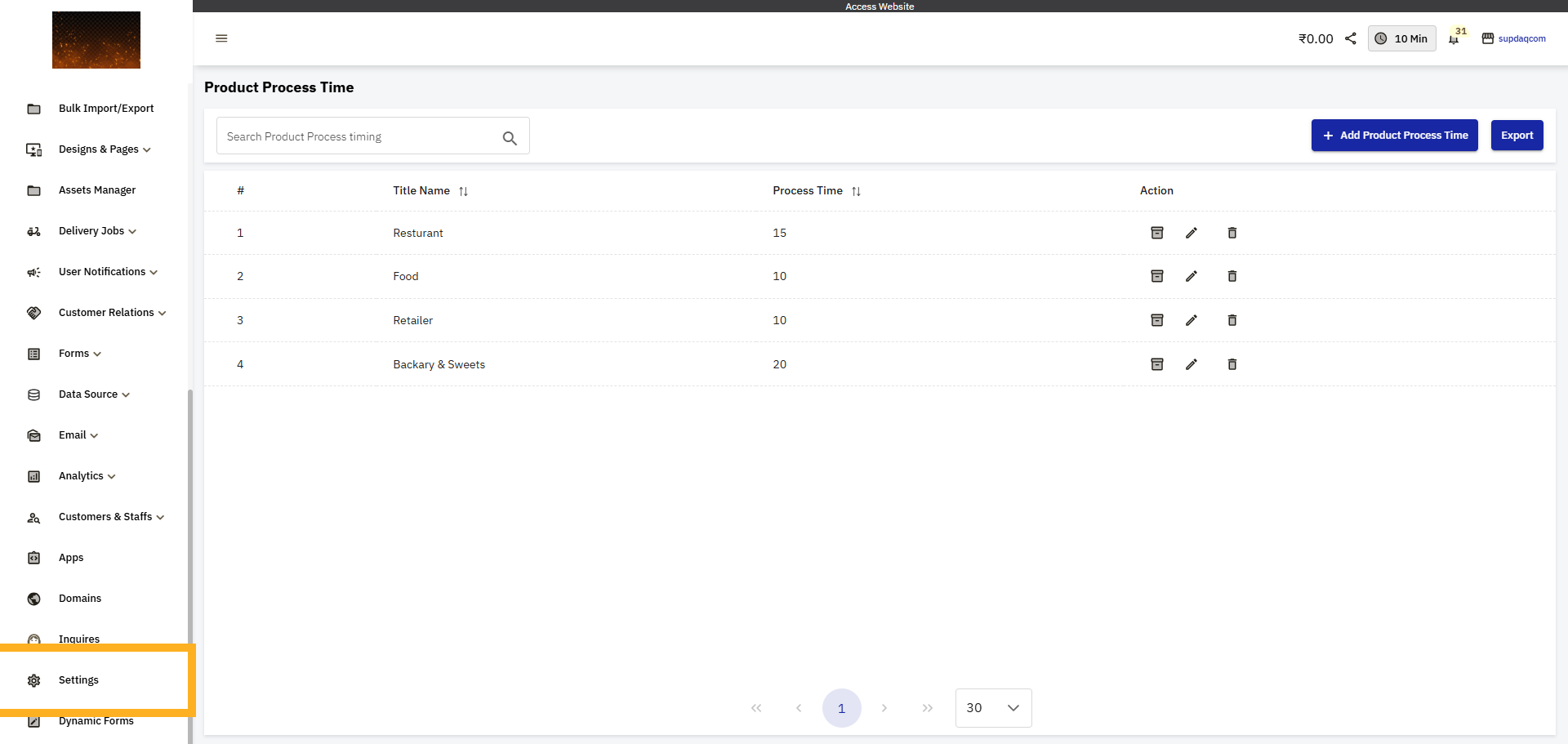Open notifications bell with 31 alerts
The image size is (1568, 744).
(x=1455, y=38)
